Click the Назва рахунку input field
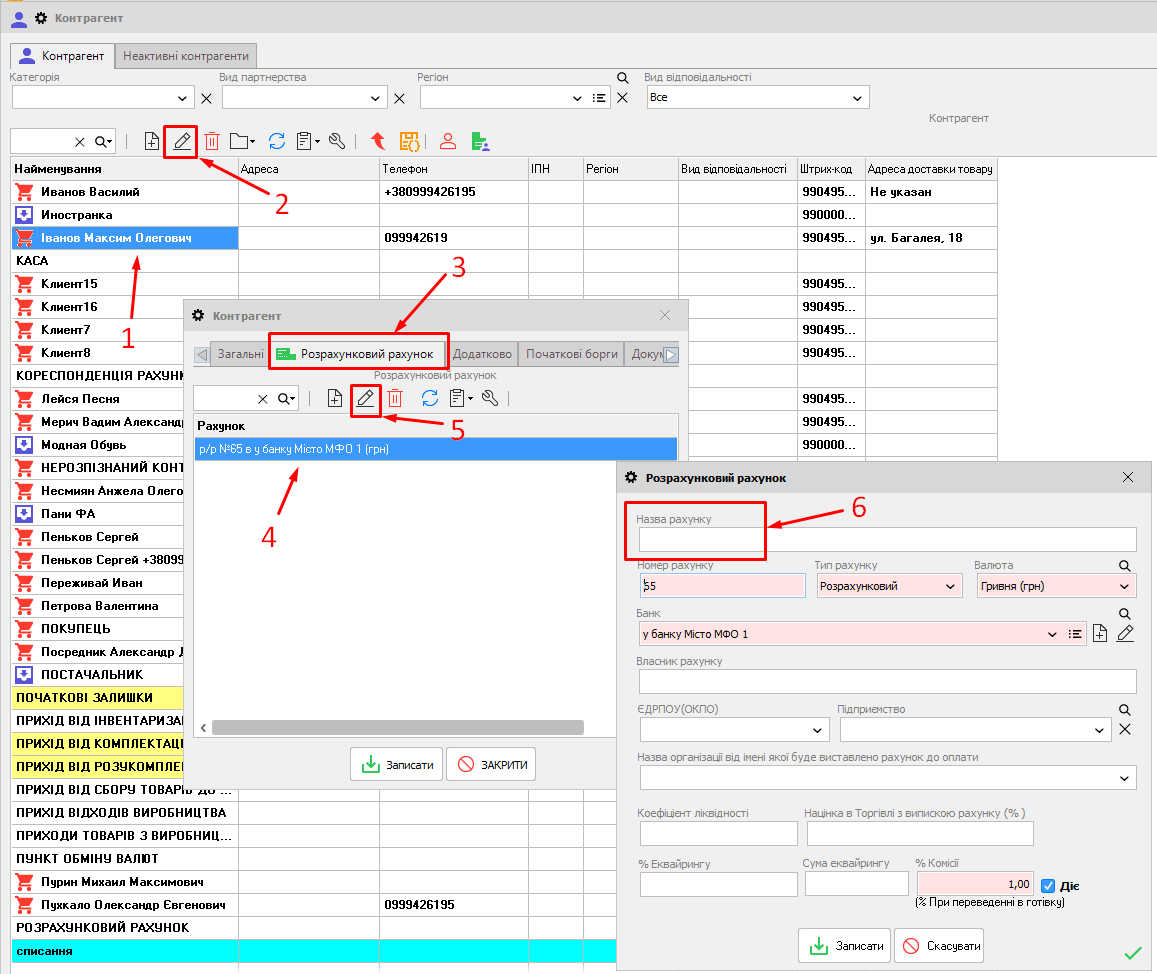This screenshot has height=974, width=1157. tap(887, 540)
